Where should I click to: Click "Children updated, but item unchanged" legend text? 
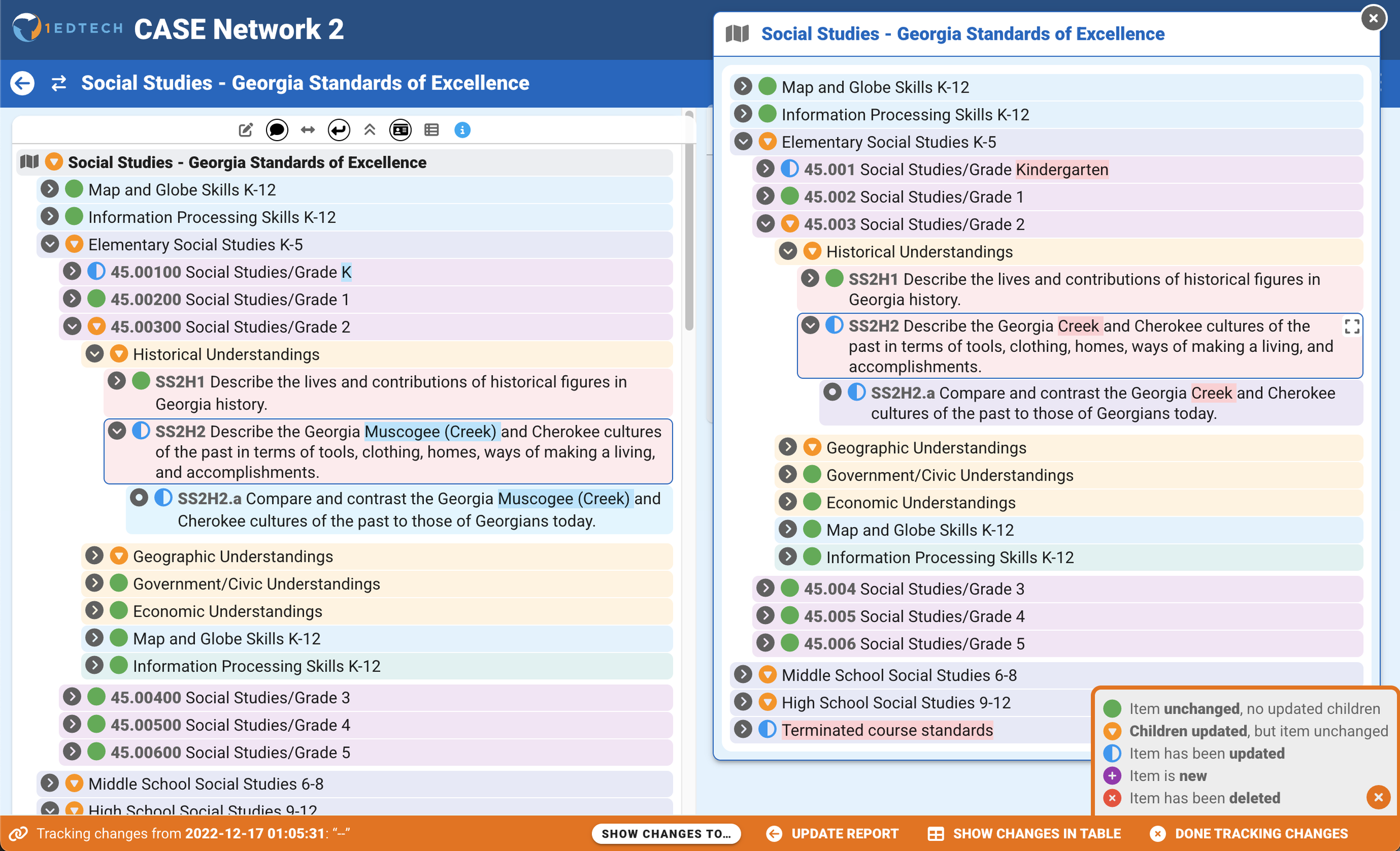coord(1258,731)
